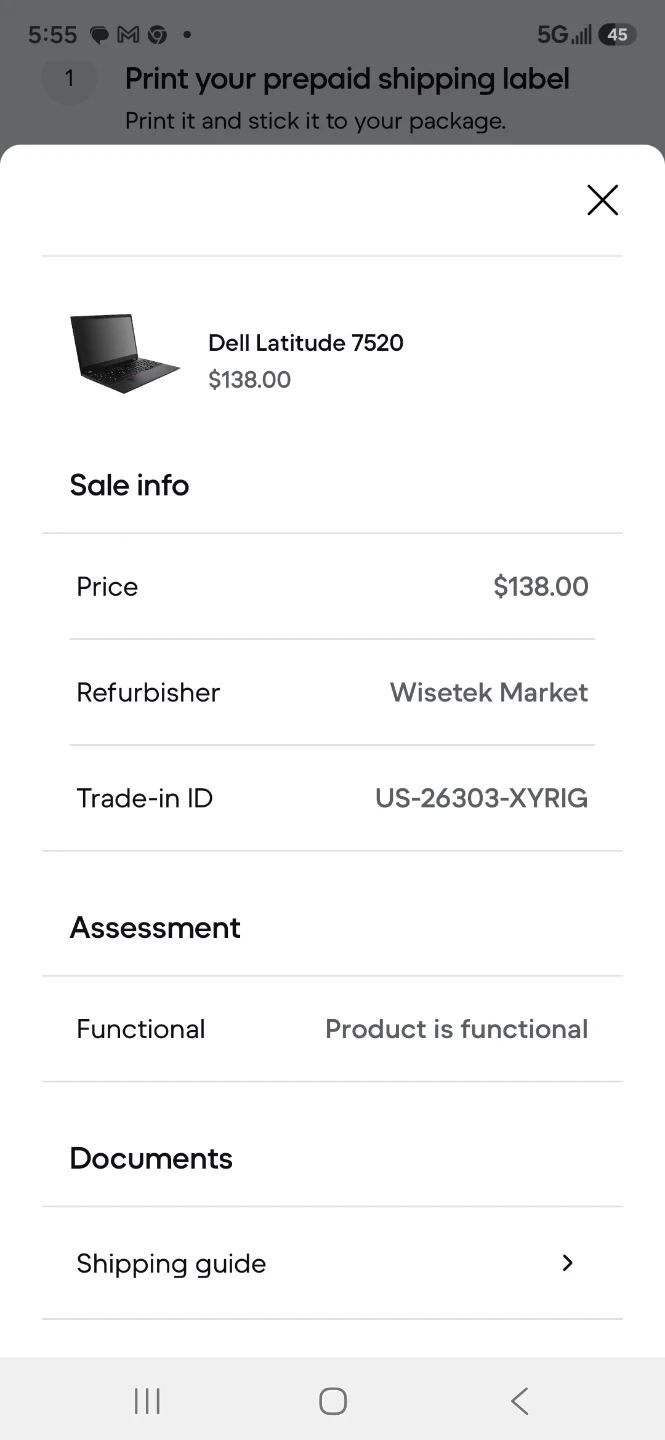Screen dimensions: 665x1440
Task: Select the Trade-in ID US-26303-XYRIG value
Action: pyautogui.click(x=481, y=798)
